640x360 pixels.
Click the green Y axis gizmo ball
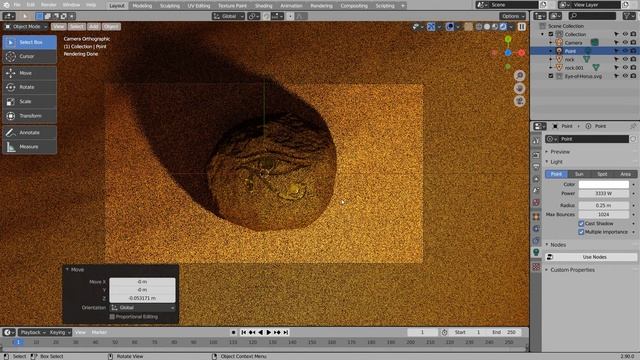(x=508, y=39)
